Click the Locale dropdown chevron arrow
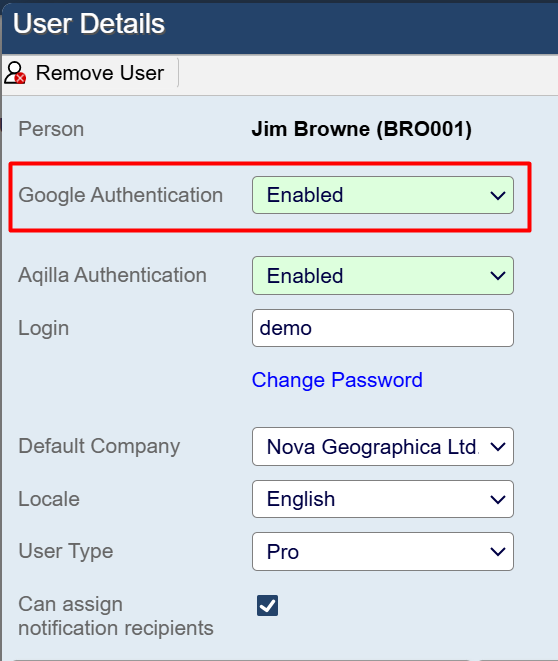558x661 pixels. coord(498,500)
